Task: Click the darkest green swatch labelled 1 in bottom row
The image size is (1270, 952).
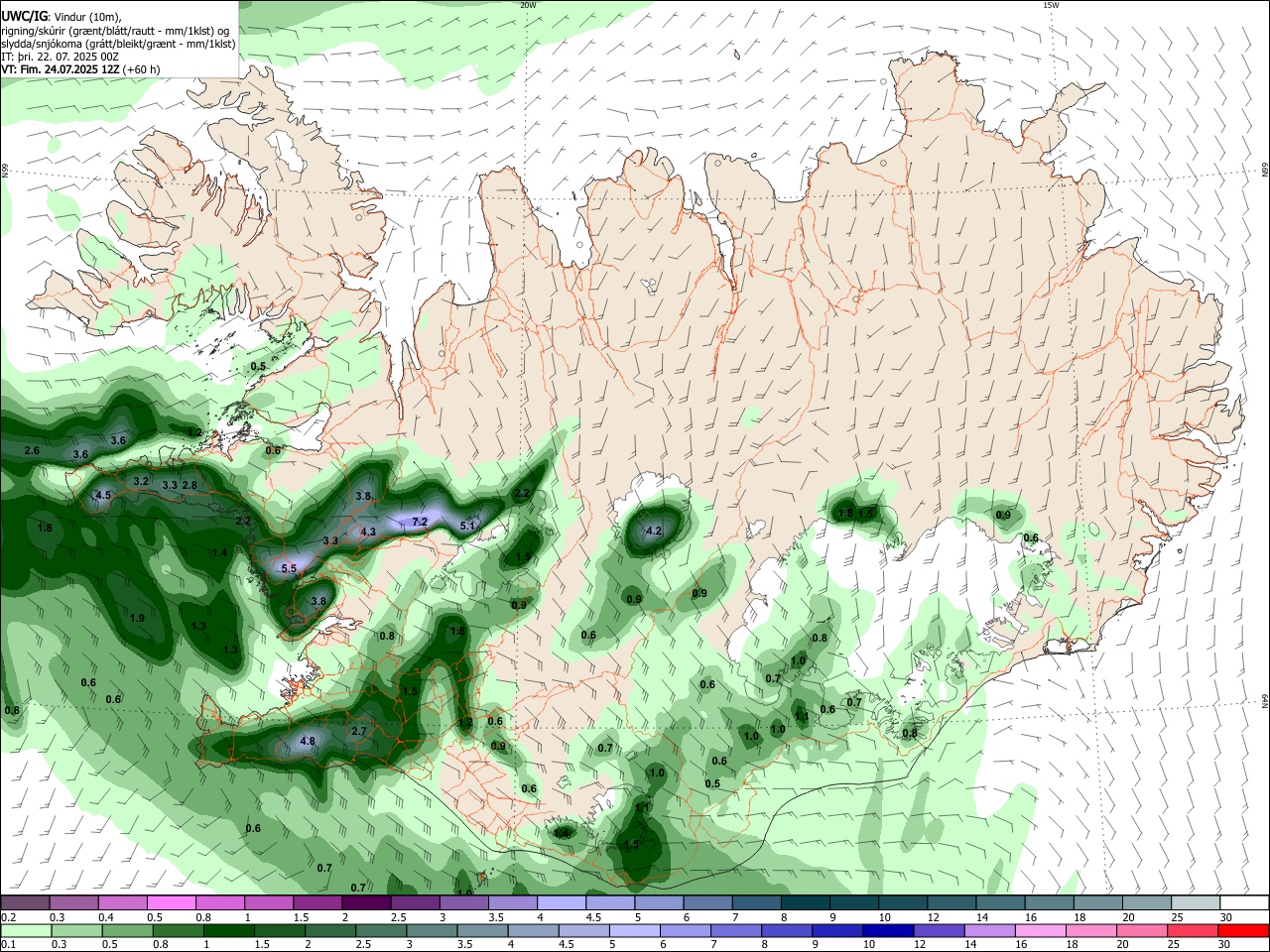Action: click(229, 930)
